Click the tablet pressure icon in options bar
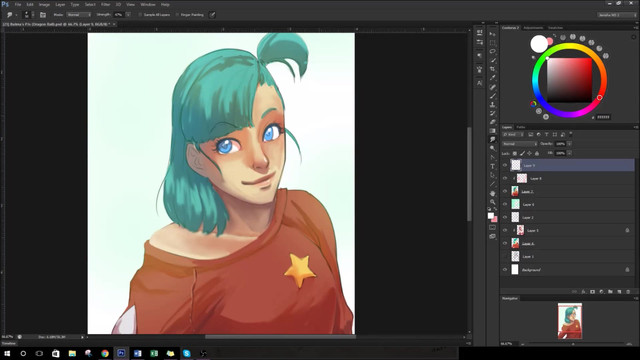 pos(212,15)
